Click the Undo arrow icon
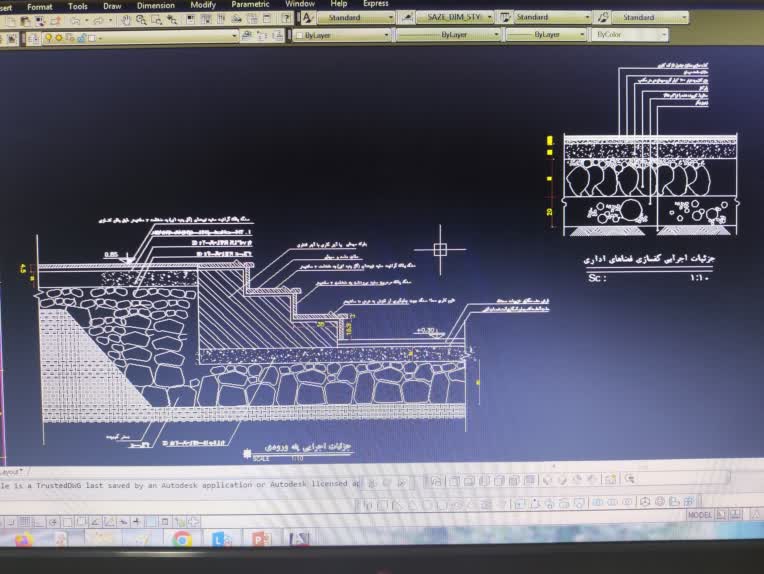 tap(76, 21)
